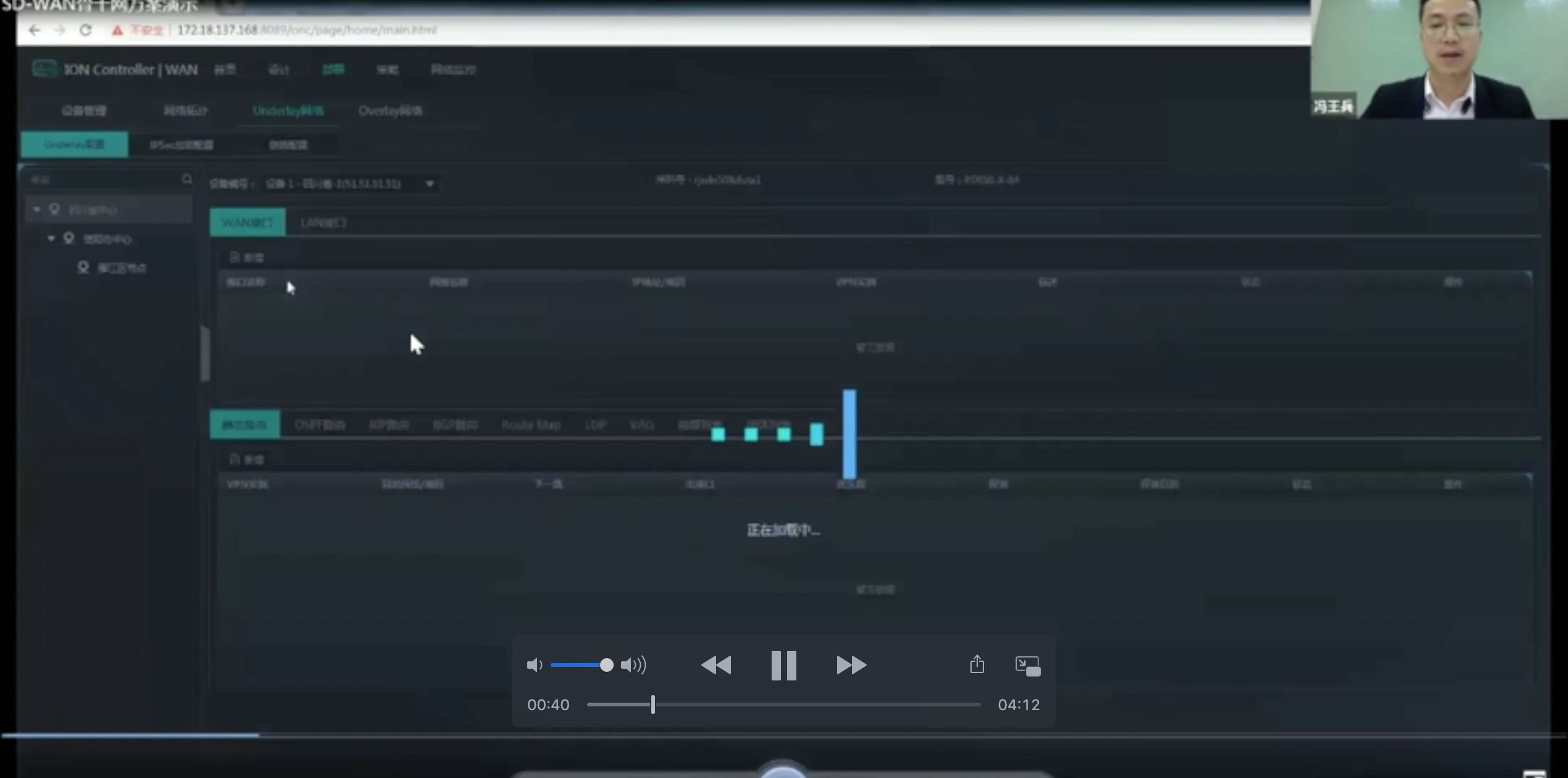The image size is (1568, 778).
Task: Click the video timeline to seek position
Action: click(x=784, y=704)
